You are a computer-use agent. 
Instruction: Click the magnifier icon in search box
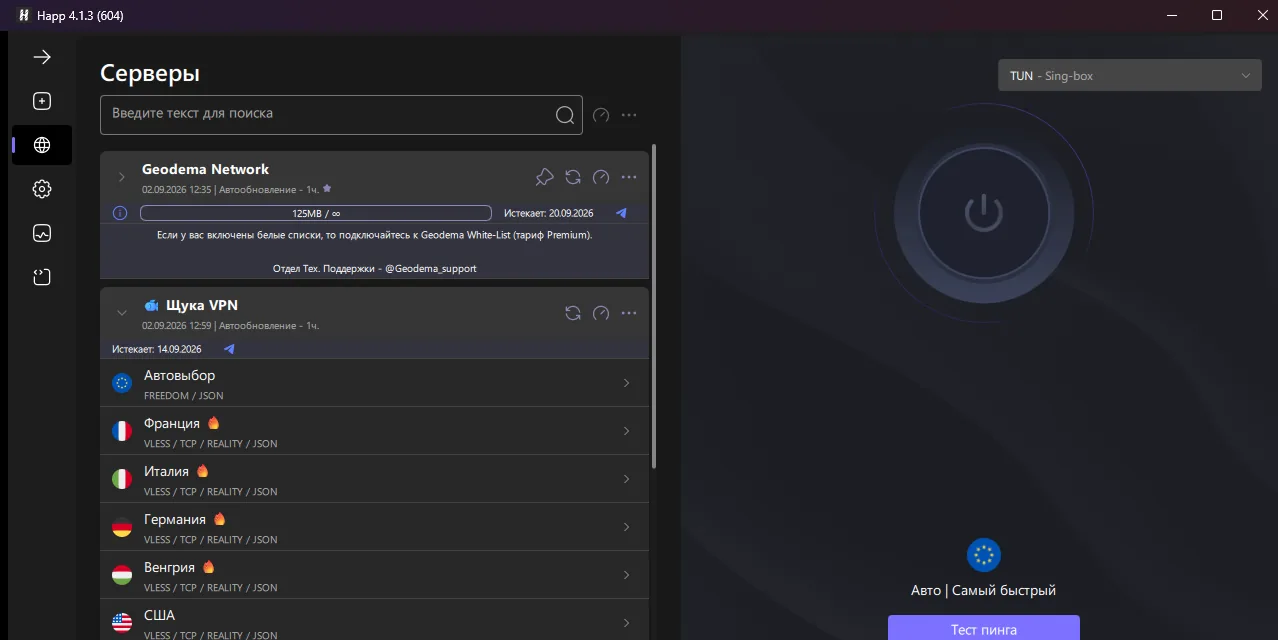pyautogui.click(x=565, y=114)
